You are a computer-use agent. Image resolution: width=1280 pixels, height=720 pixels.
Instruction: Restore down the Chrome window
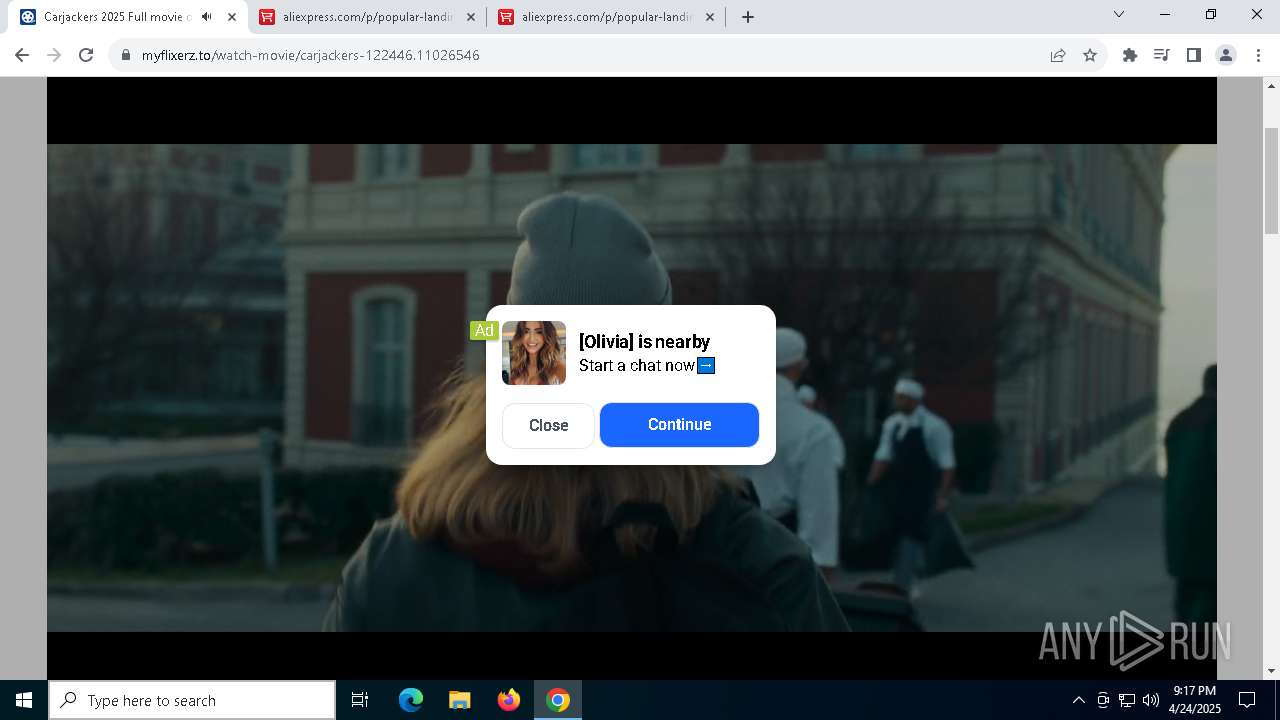1211,15
